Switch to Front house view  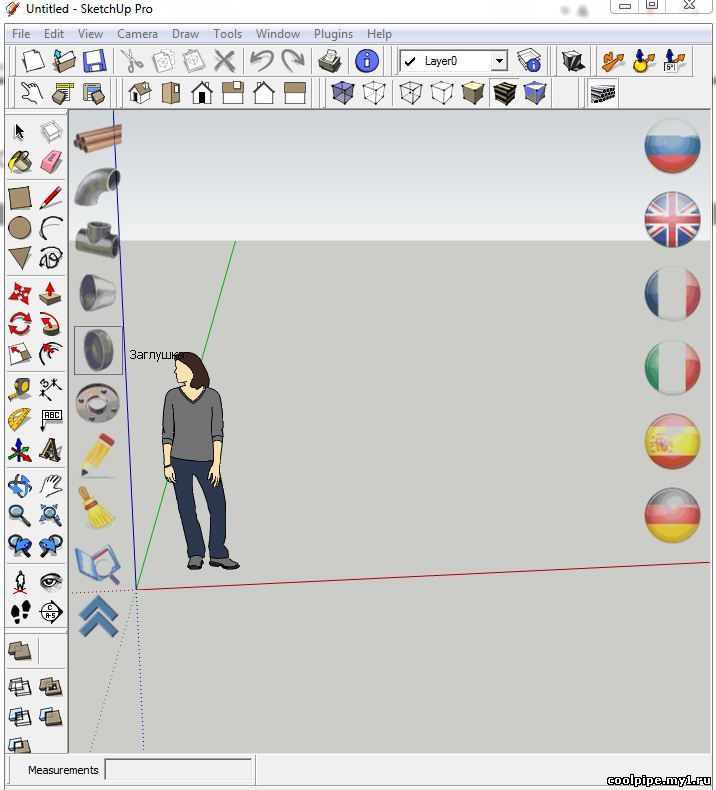[x=202, y=93]
